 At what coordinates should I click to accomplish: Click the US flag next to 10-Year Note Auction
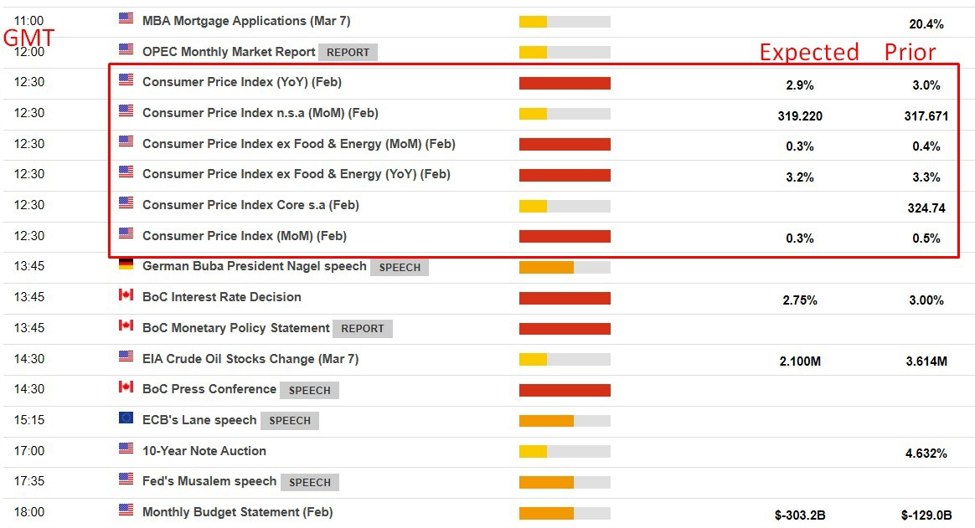pos(126,448)
